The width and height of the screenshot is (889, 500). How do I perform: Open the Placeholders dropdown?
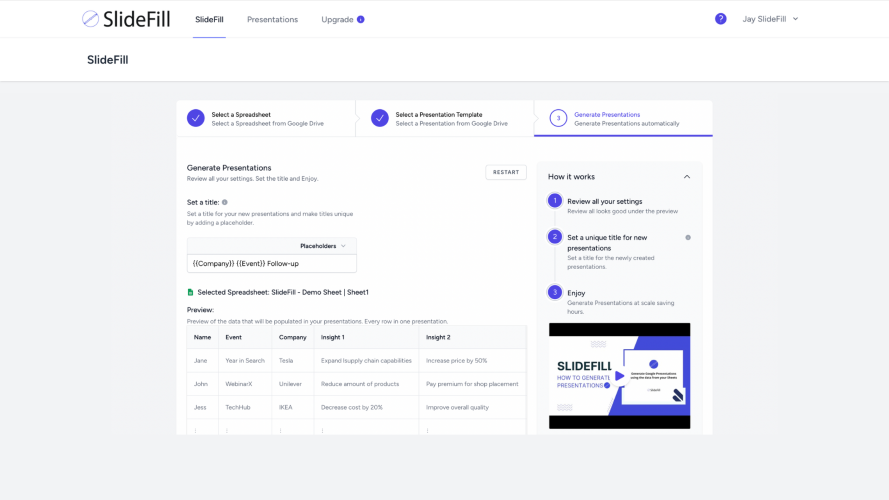[x=323, y=246]
